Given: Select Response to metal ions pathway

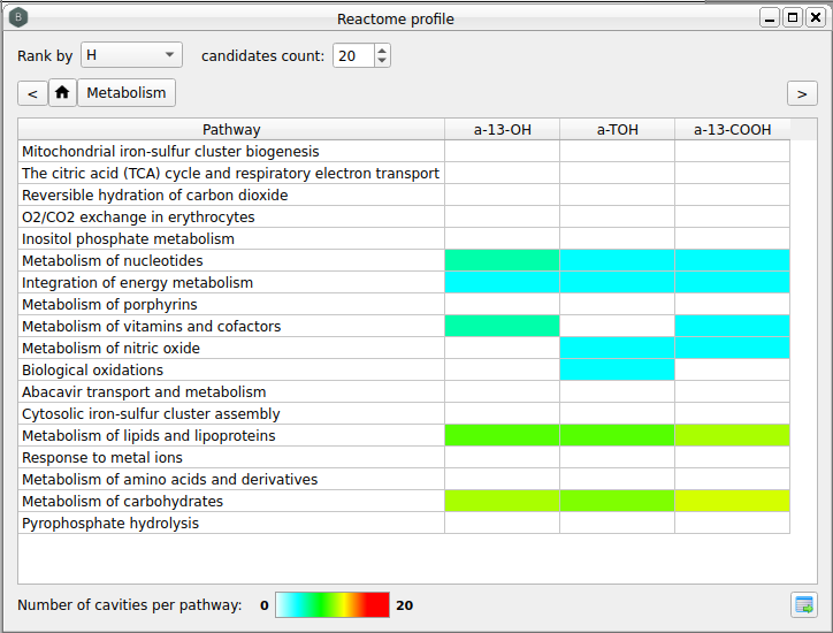Looking at the screenshot, I should 231,457.
